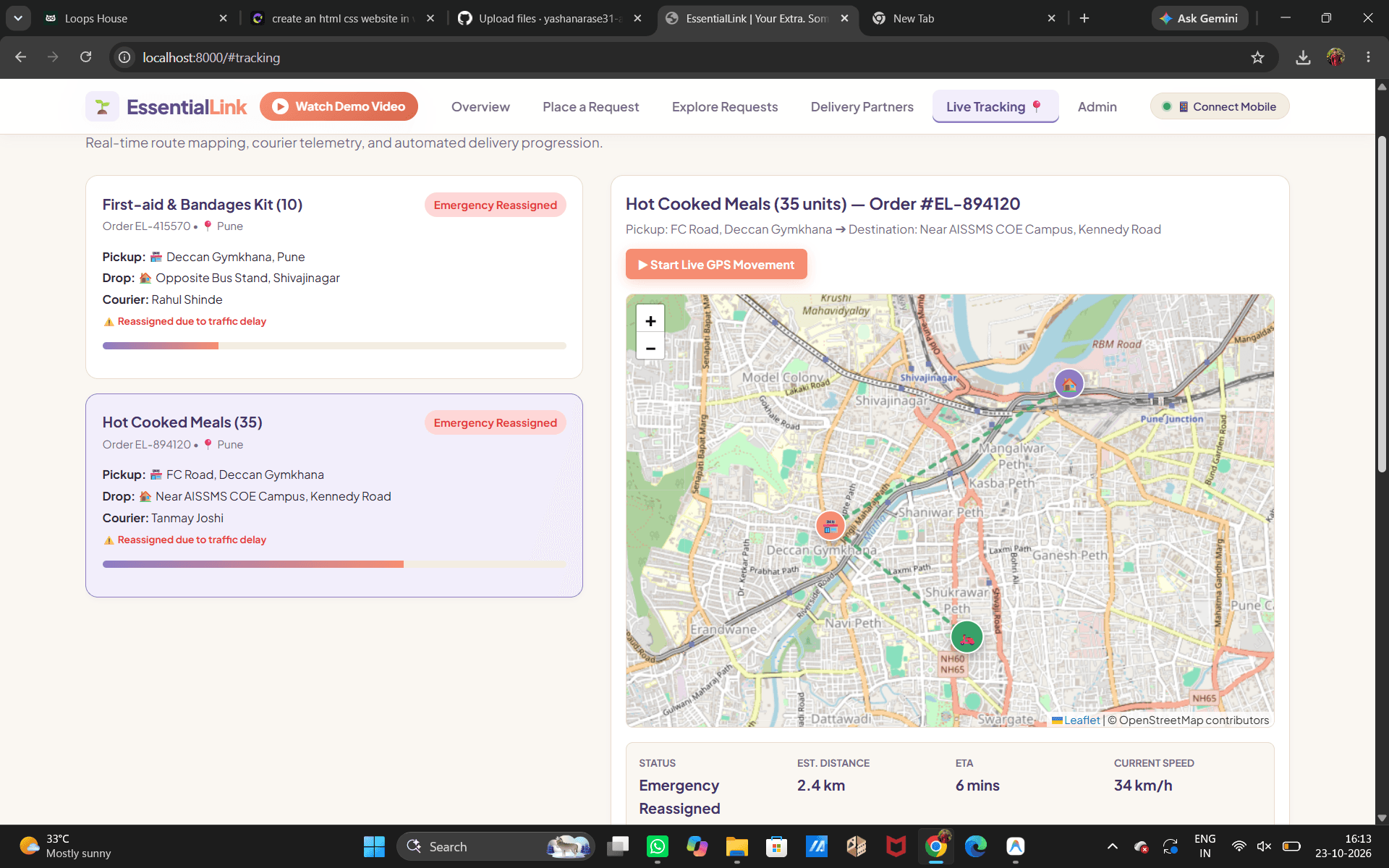Click First-aid kit delivery progress bar
This screenshot has height=868, width=1389.
(334, 346)
